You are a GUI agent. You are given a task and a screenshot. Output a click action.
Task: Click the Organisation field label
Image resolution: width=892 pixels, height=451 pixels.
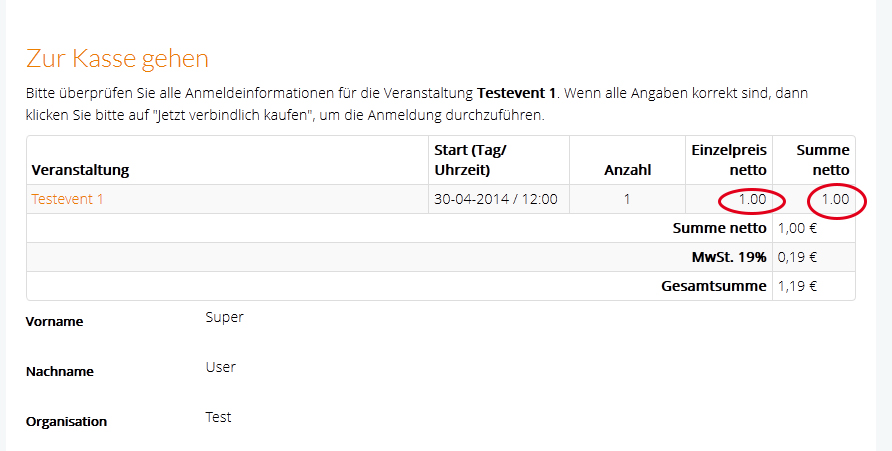click(x=66, y=422)
